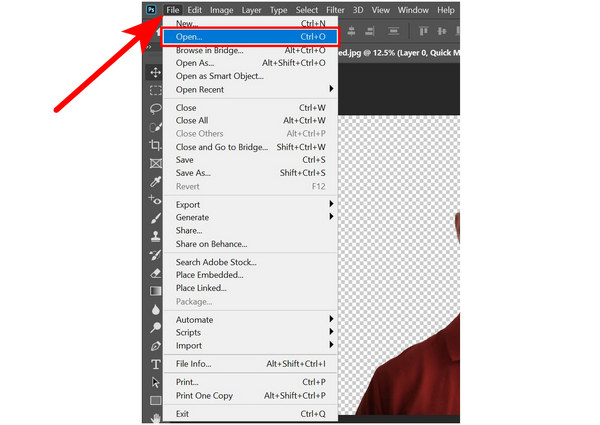This screenshot has height=425, width=600.
Task: Select the Move tool
Action: click(155, 72)
